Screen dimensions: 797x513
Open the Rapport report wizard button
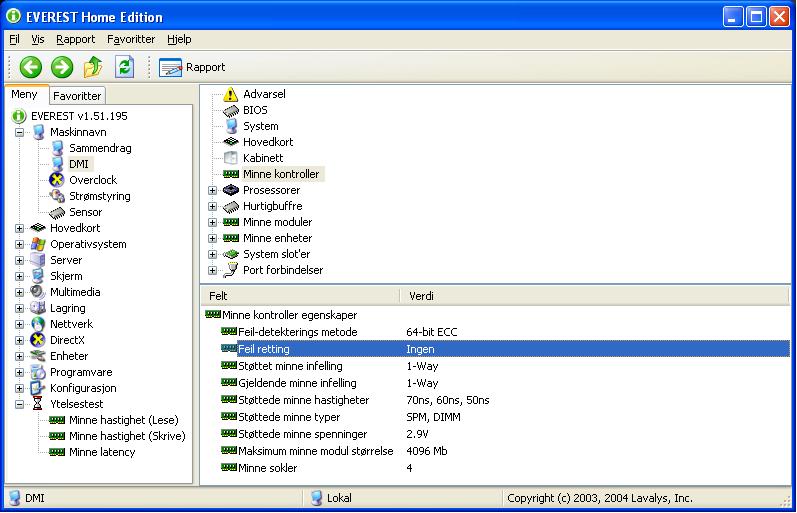point(192,67)
